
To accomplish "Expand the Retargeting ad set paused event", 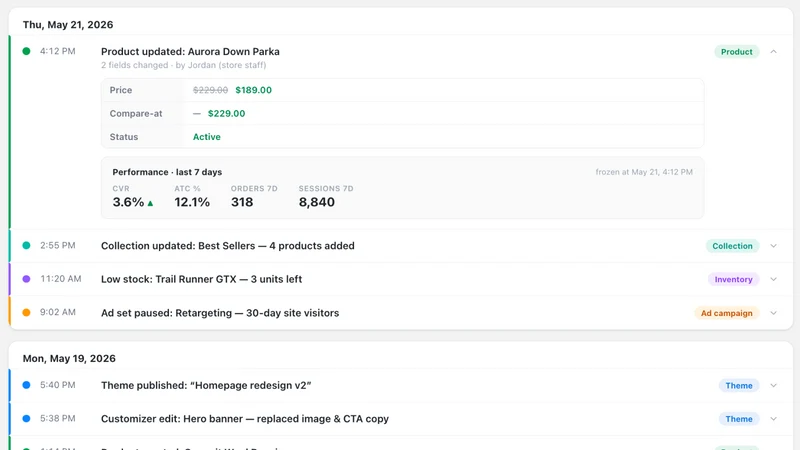I will coord(773,313).
